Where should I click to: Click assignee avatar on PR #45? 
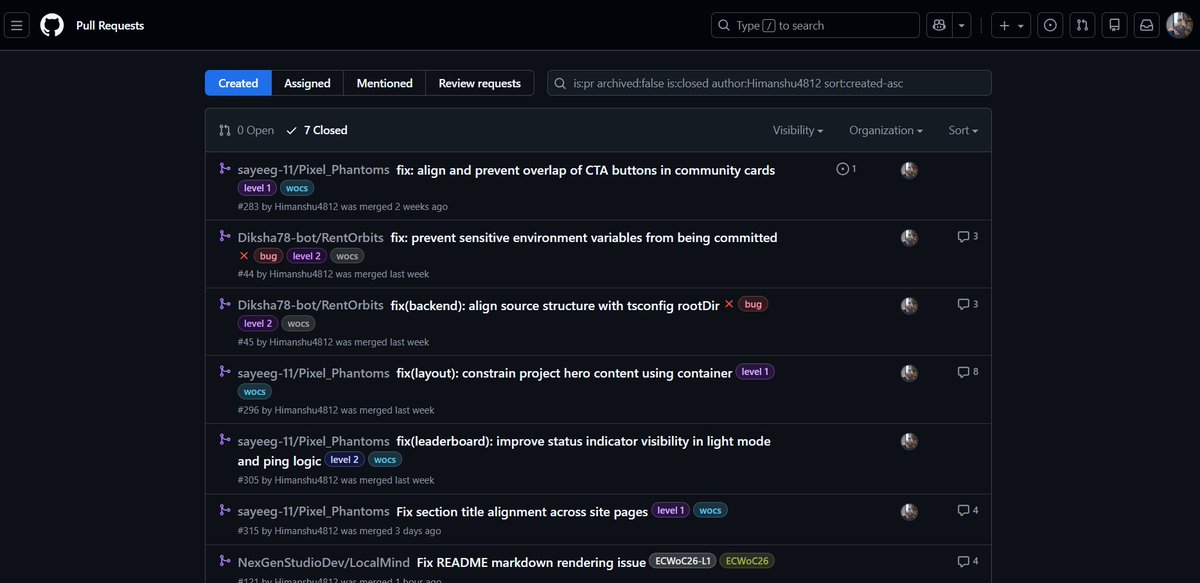coord(909,305)
